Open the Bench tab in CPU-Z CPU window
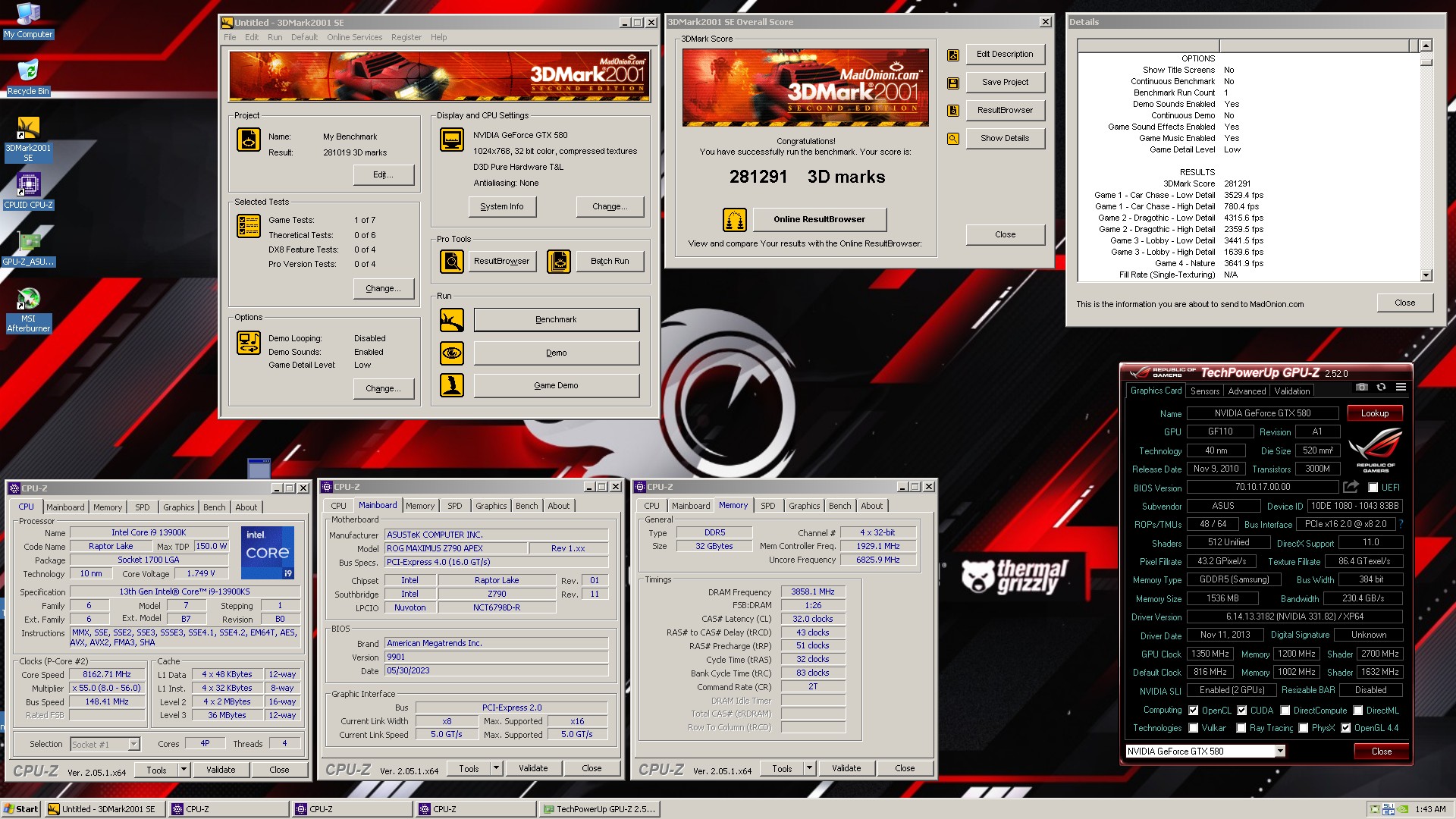 [x=215, y=507]
